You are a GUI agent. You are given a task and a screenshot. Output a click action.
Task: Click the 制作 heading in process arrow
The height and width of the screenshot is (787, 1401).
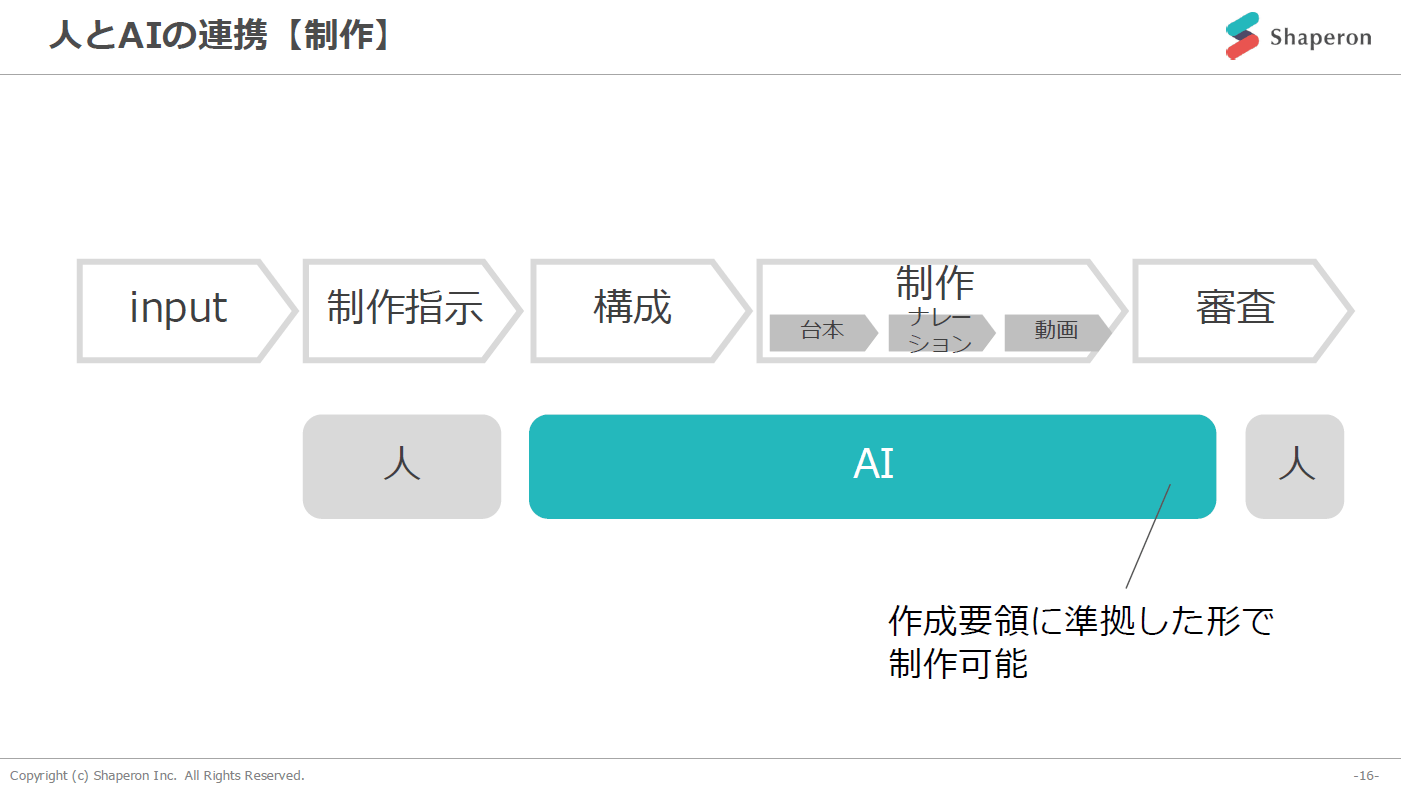click(935, 283)
